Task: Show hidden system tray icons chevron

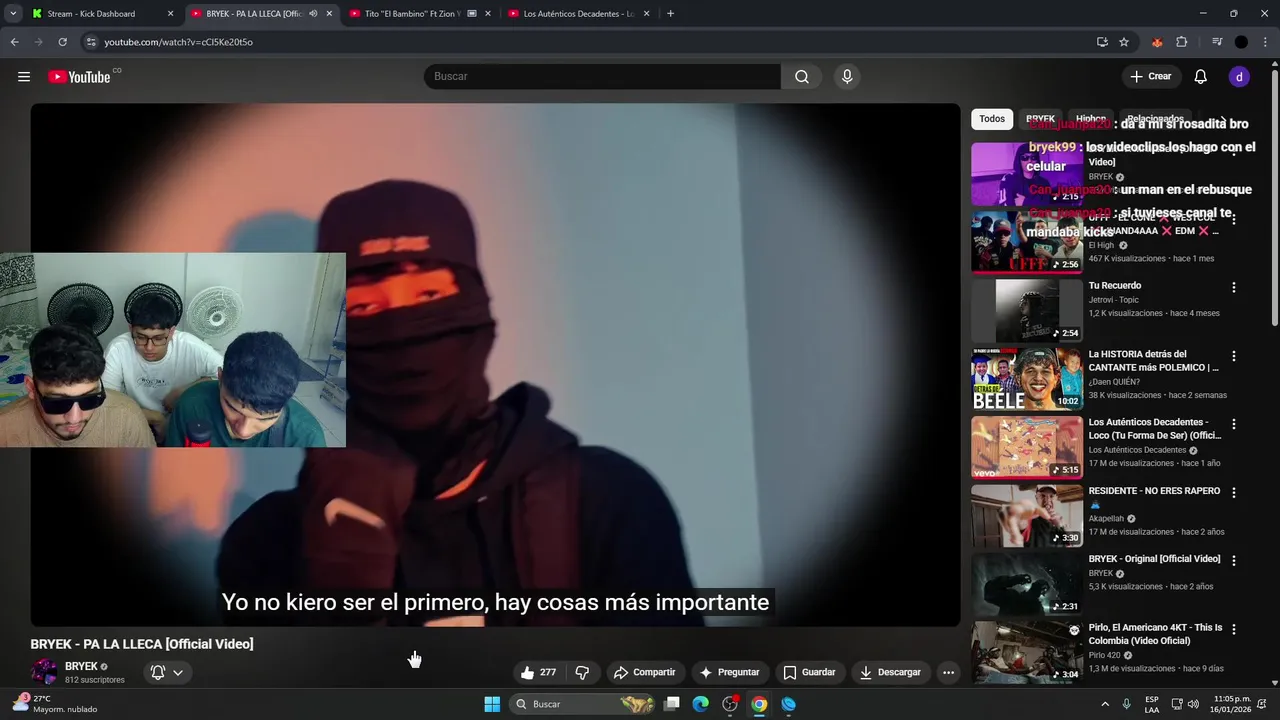Action: (1105, 704)
